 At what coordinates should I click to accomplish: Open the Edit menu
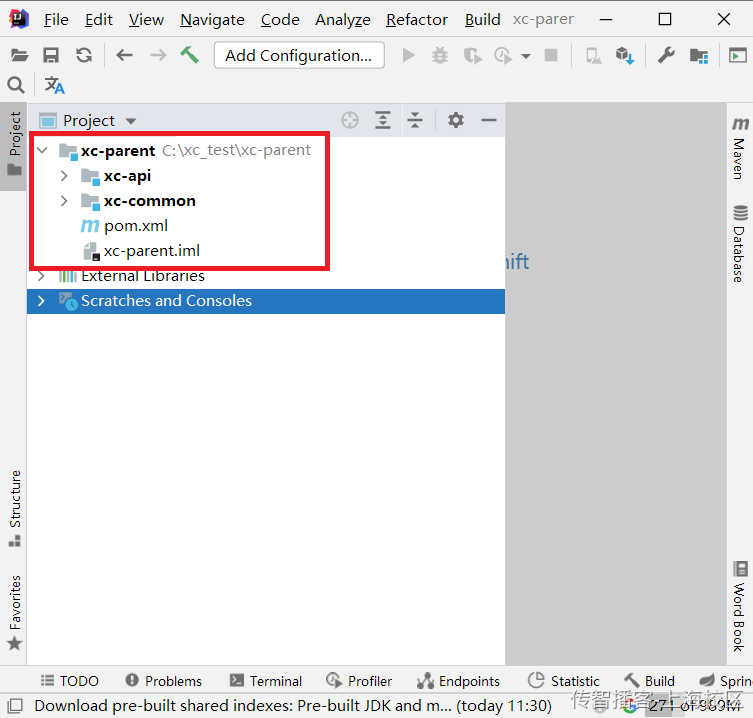coord(98,20)
